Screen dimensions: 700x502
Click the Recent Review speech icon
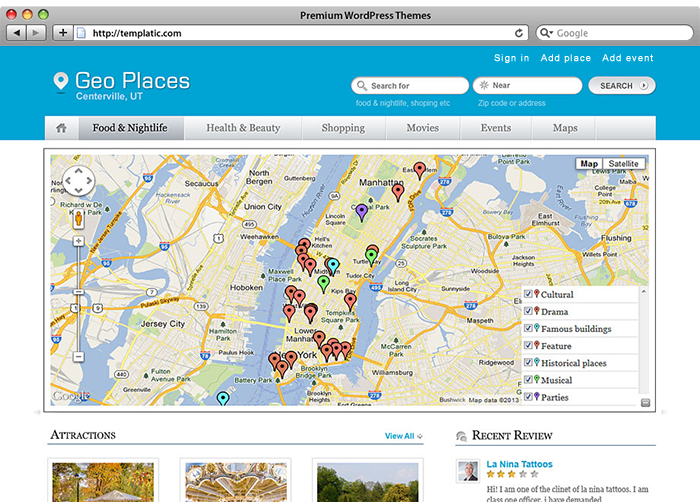pos(462,436)
